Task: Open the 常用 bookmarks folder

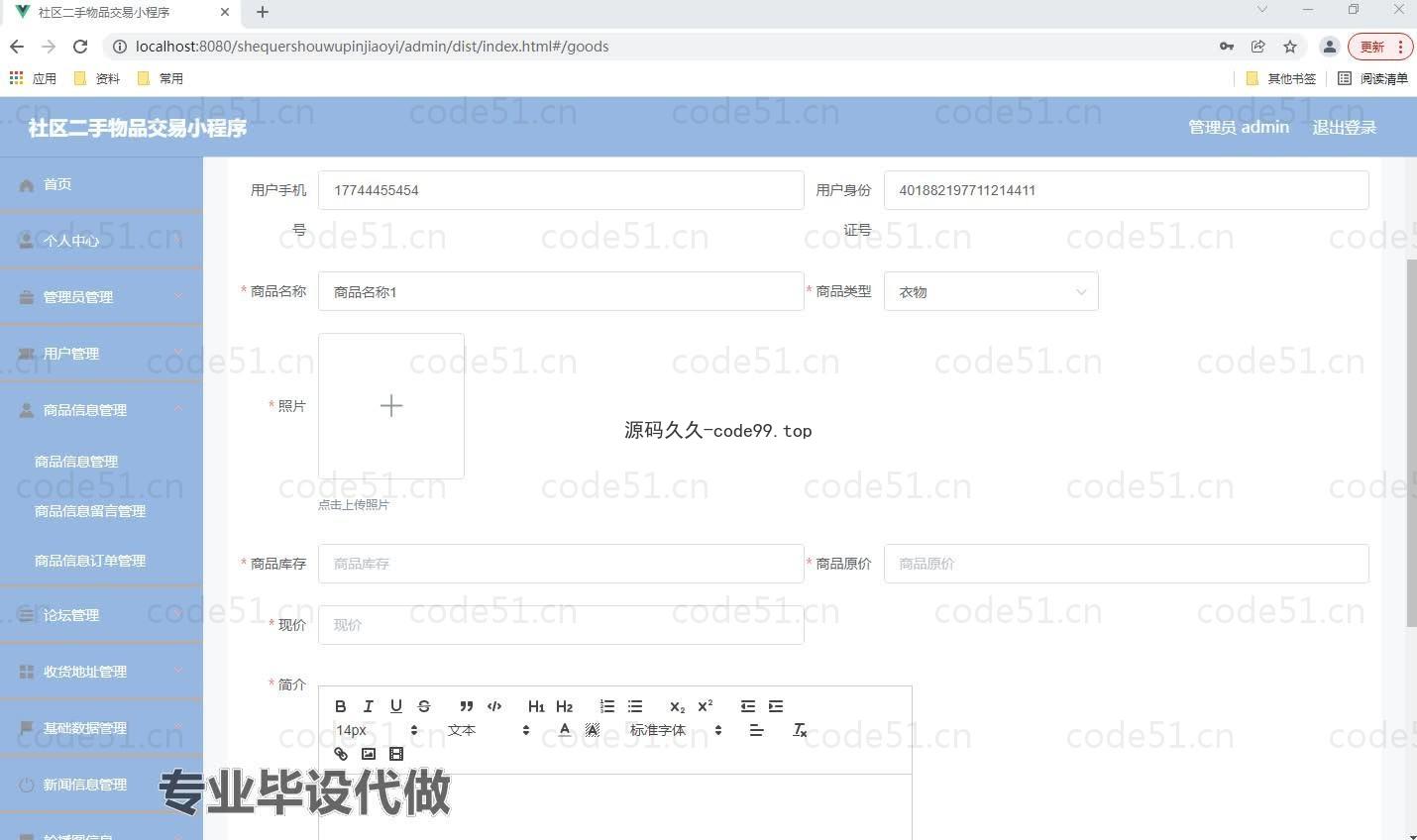Action: pos(161,78)
